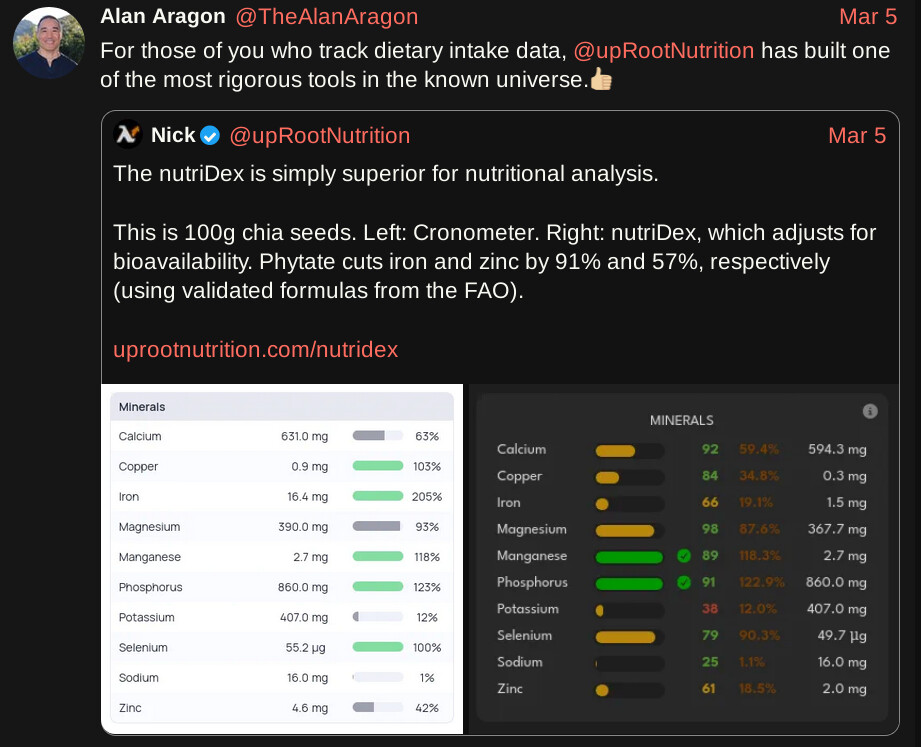Click the green checkmark next to Manganese

(x=684, y=556)
